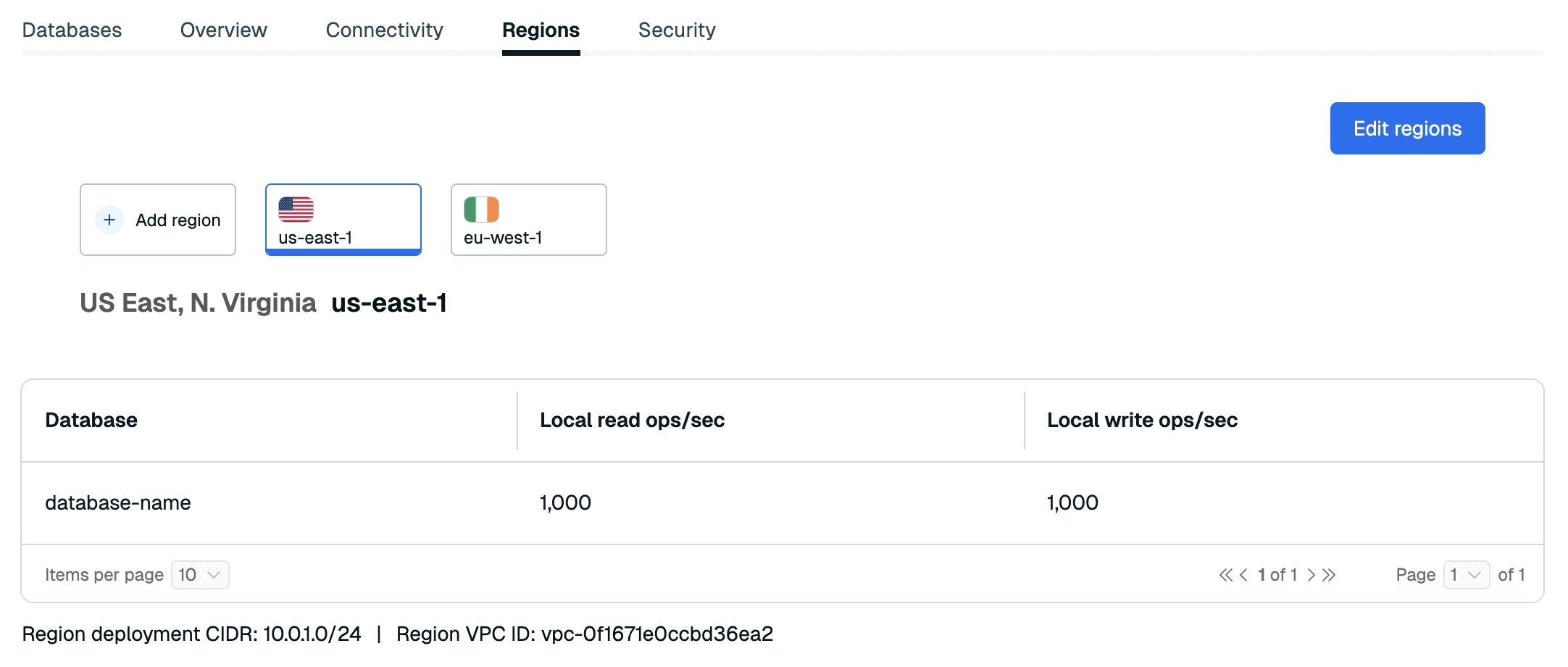
Task: Click the United States flag icon
Action: click(x=296, y=210)
